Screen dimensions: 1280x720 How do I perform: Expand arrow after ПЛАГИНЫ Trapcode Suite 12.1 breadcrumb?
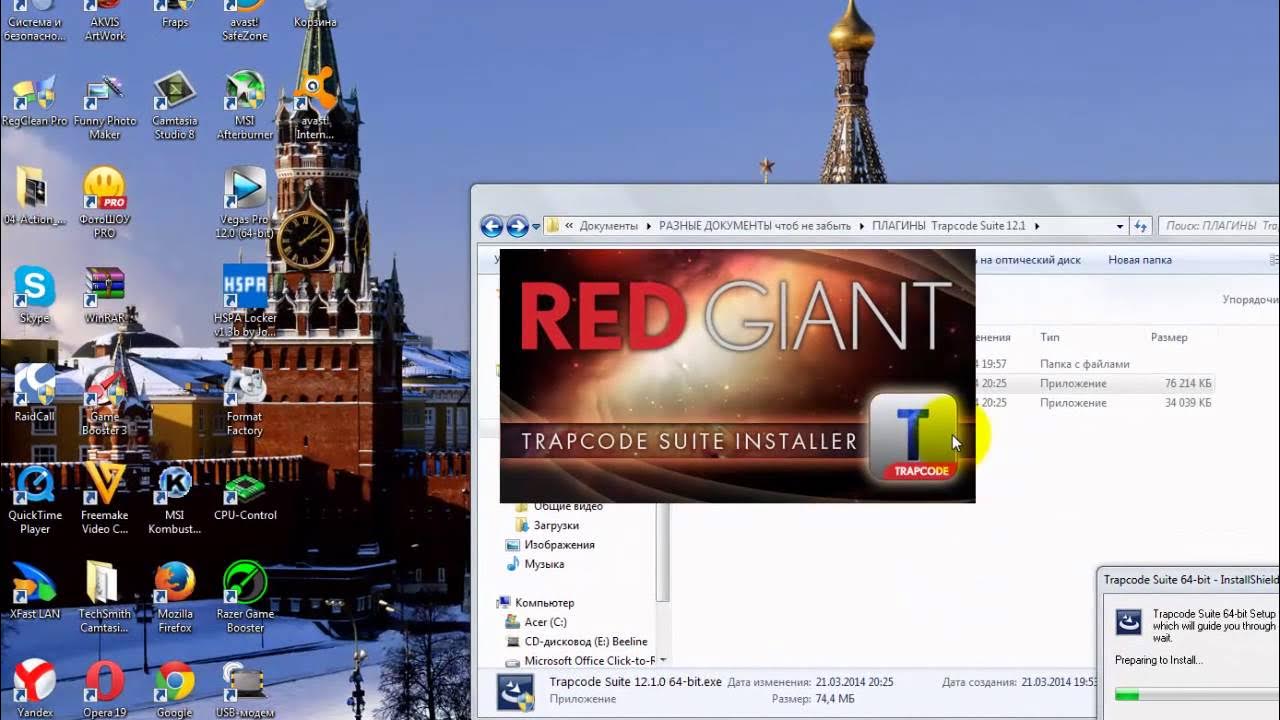tap(1037, 226)
